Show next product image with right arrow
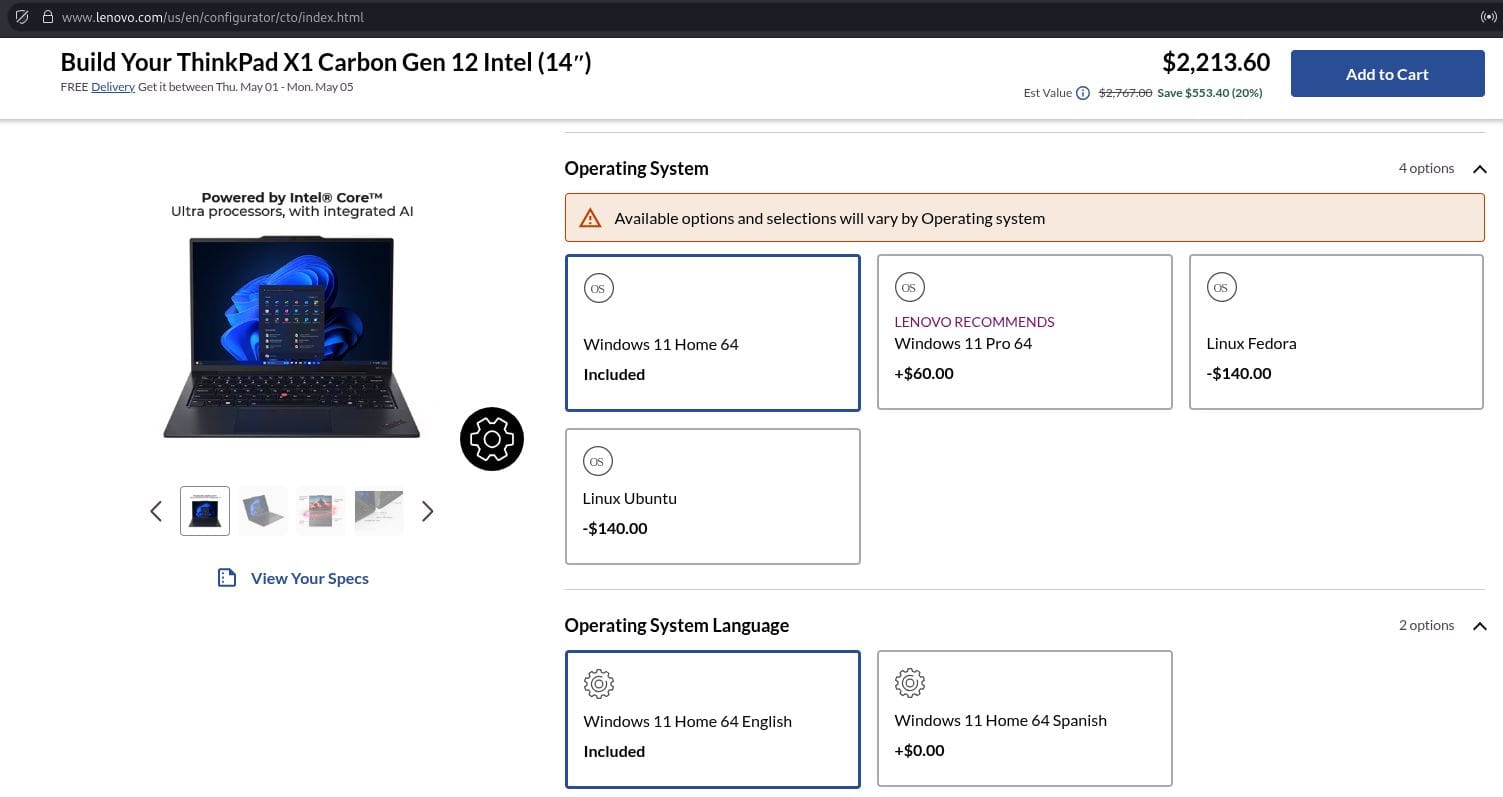Image resolution: width=1503 pixels, height=797 pixels. coord(427,511)
